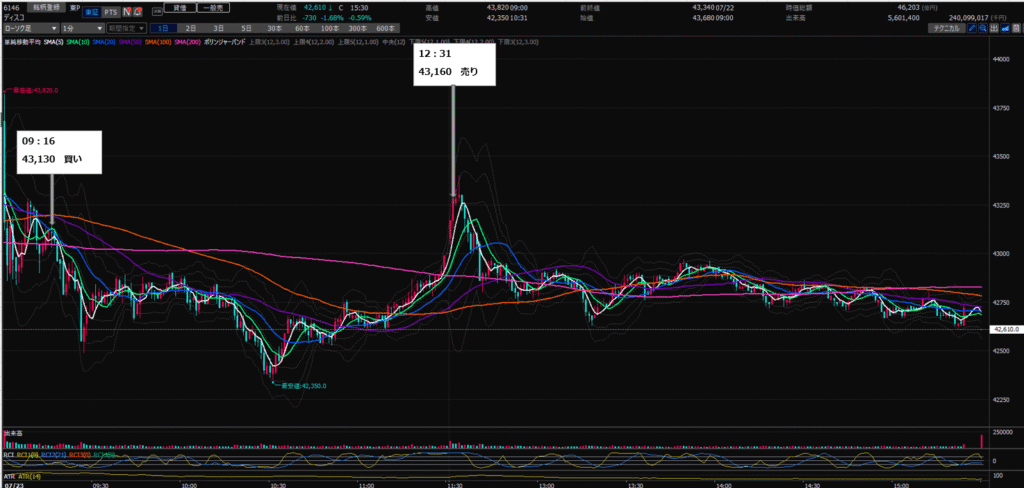Click the 10:00 time axis label
This screenshot has height=488, width=1024.
[189, 485]
